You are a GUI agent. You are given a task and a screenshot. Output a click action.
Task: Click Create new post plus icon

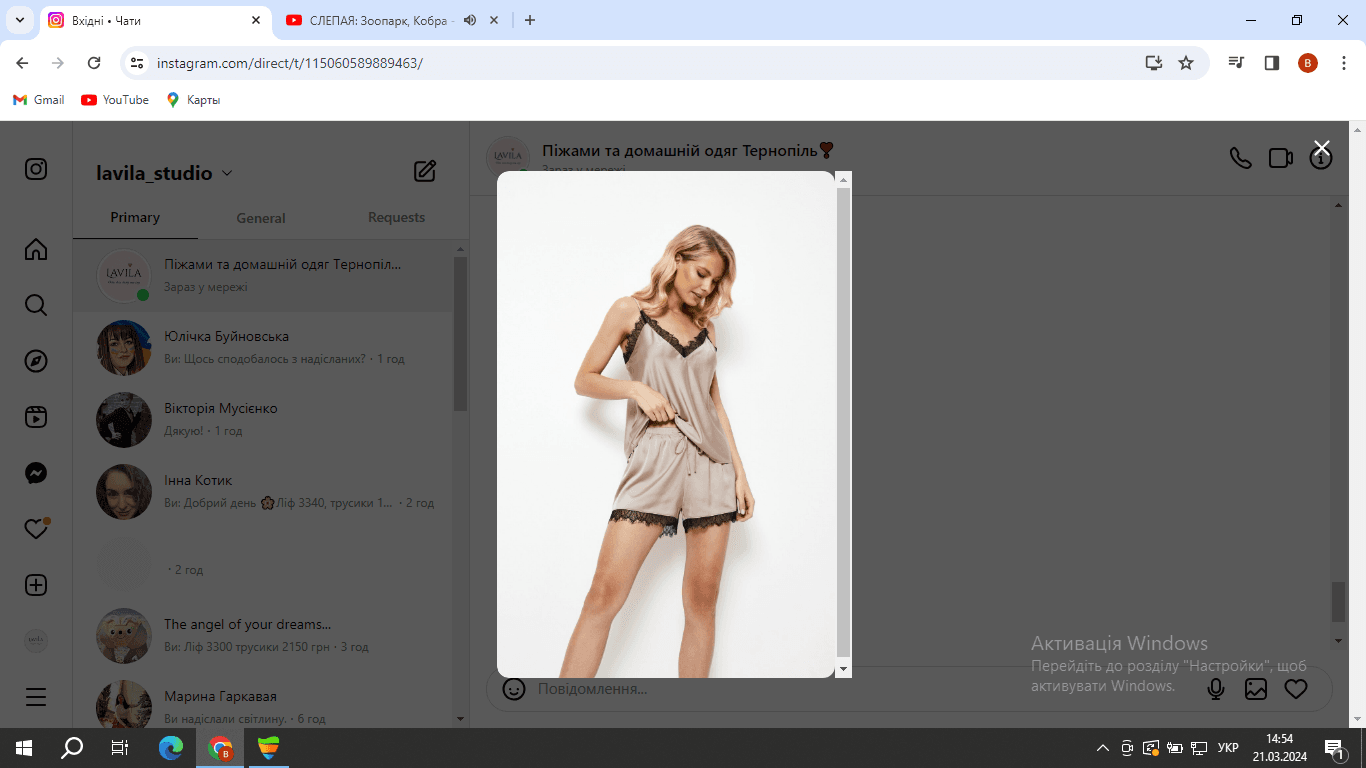tap(36, 585)
